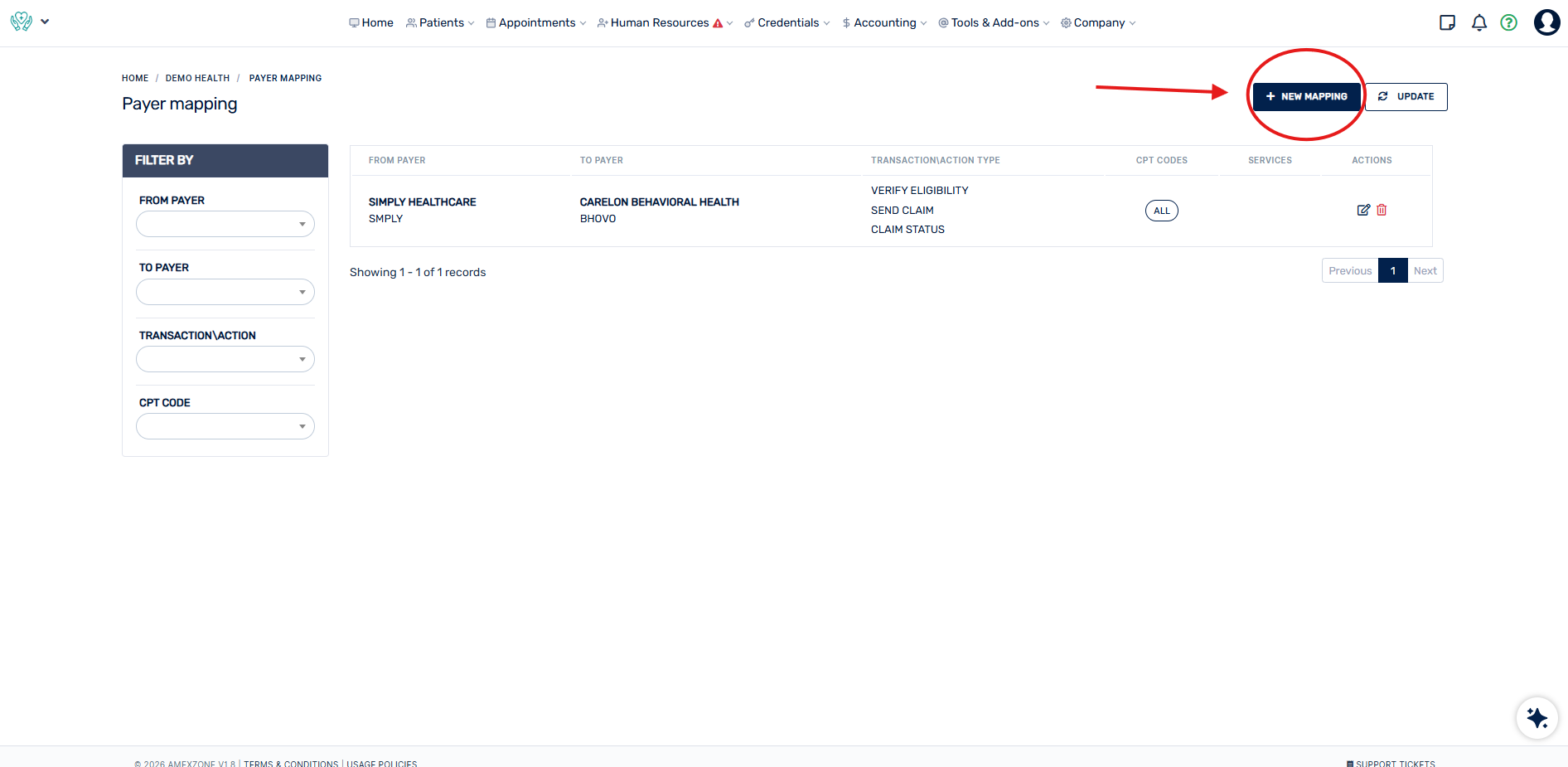Open the user profile avatar
The width and height of the screenshot is (1568, 767).
(x=1546, y=22)
